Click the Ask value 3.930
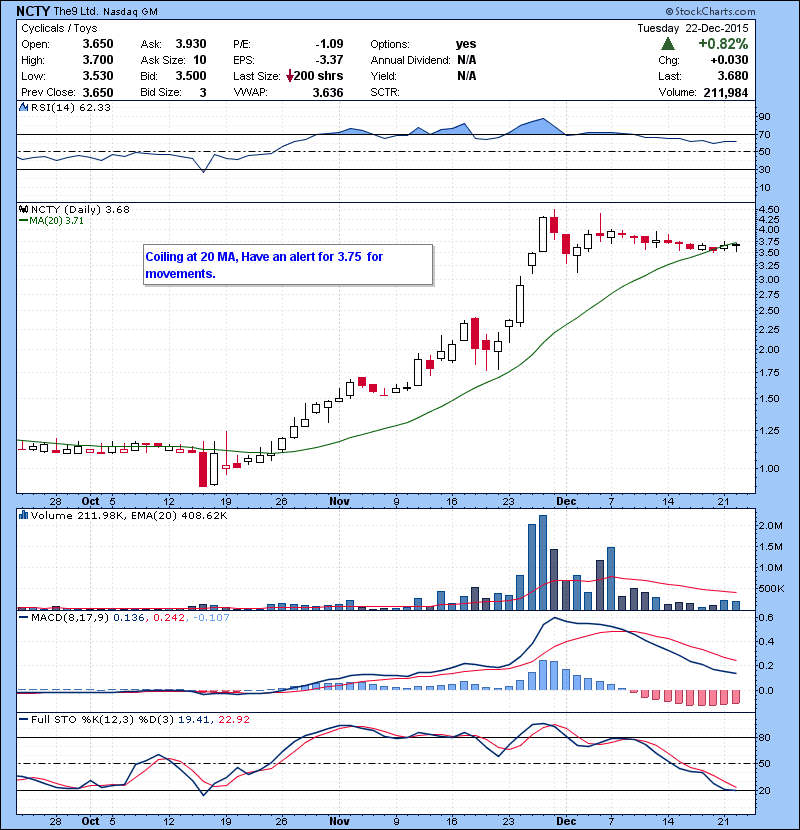 coord(191,44)
